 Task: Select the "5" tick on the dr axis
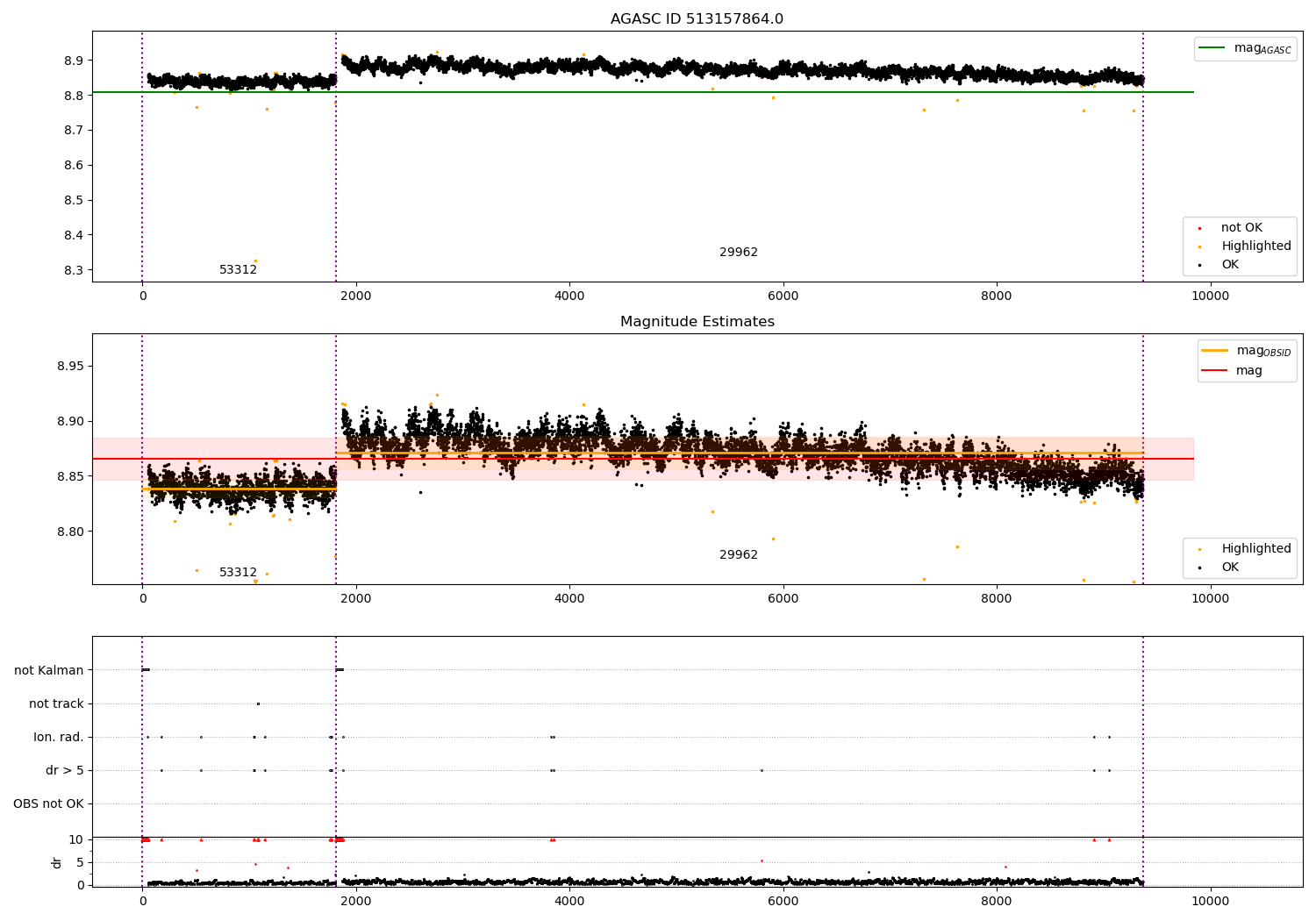[81, 863]
